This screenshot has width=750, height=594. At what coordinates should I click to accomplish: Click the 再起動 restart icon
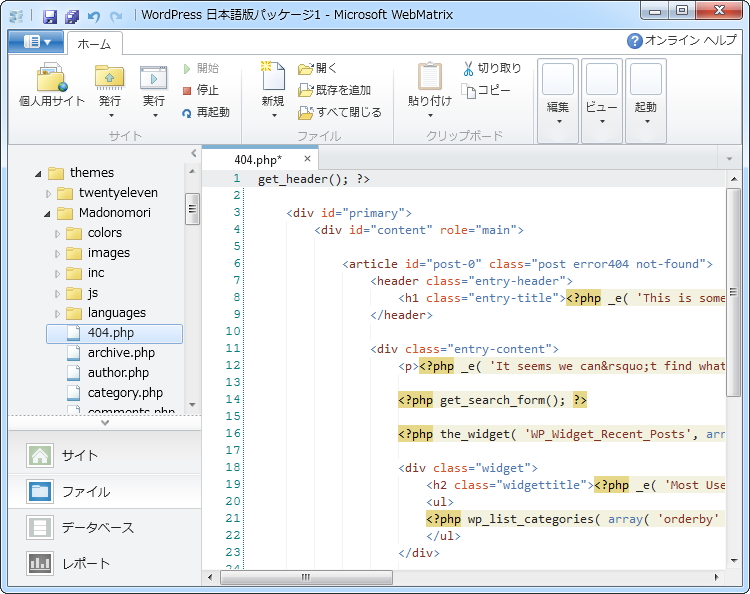[187, 113]
